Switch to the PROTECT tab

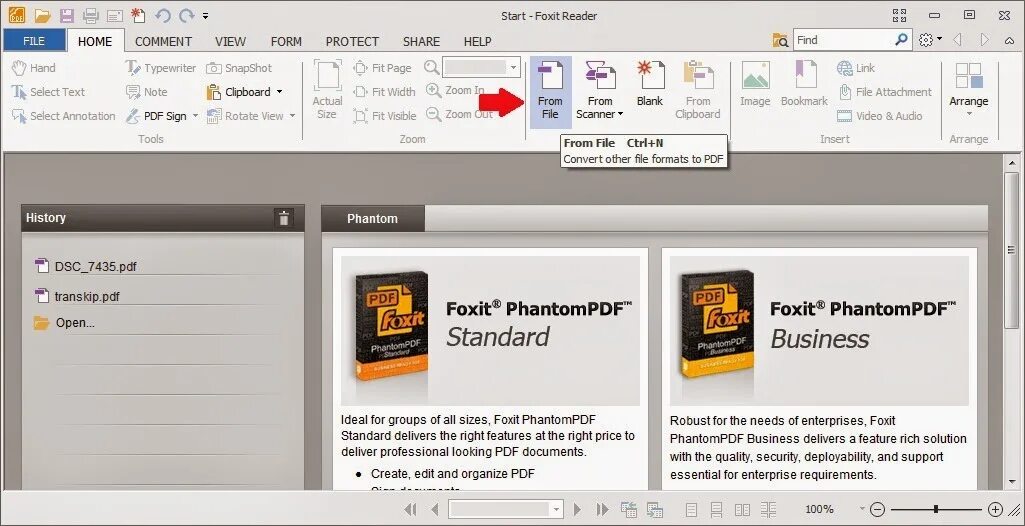[352, 41]
